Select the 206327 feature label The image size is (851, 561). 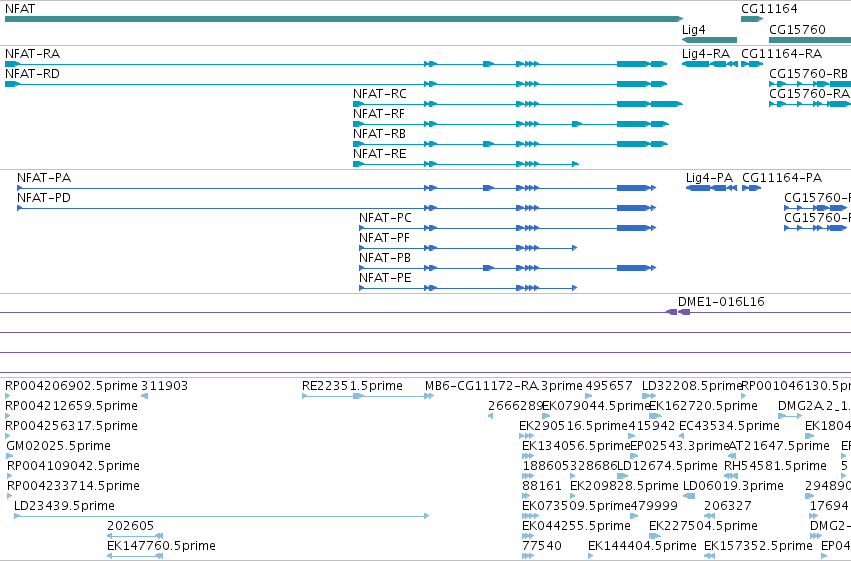pos(727,506)
